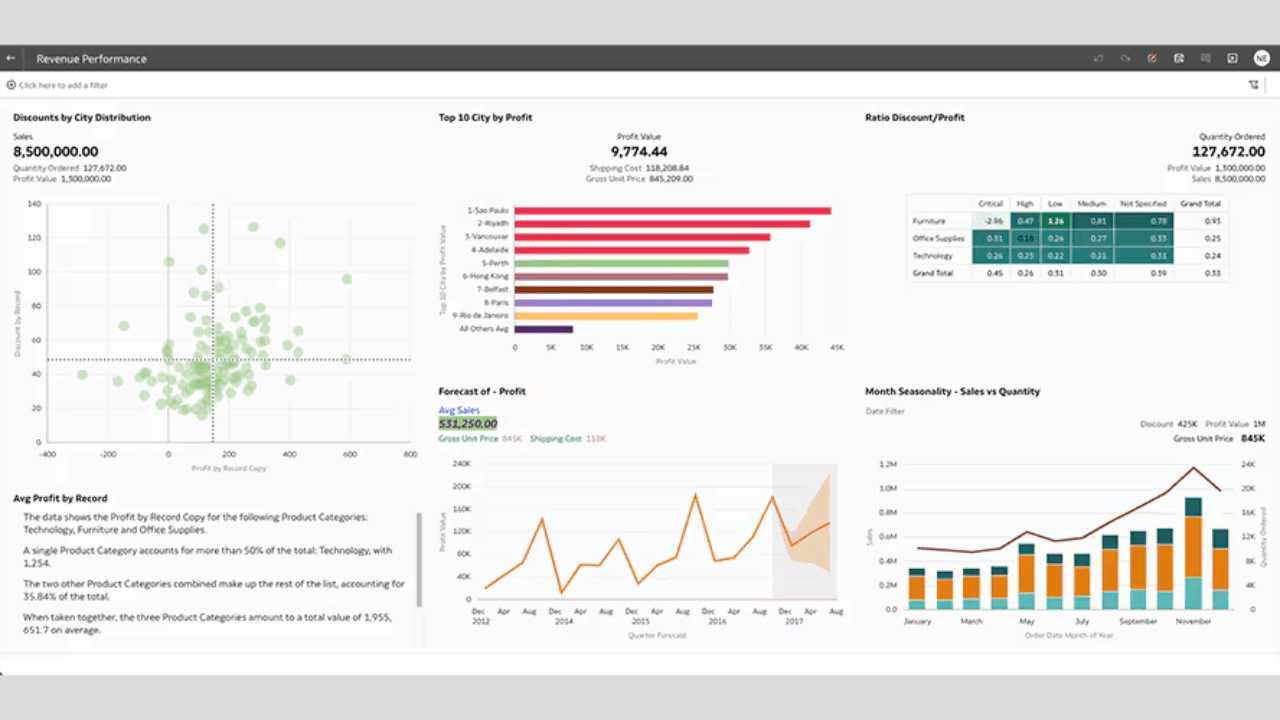Click 'Click here to add a filter'
Image resolution: width=1280 pixels, height=720 pixels.
point(63,85)
